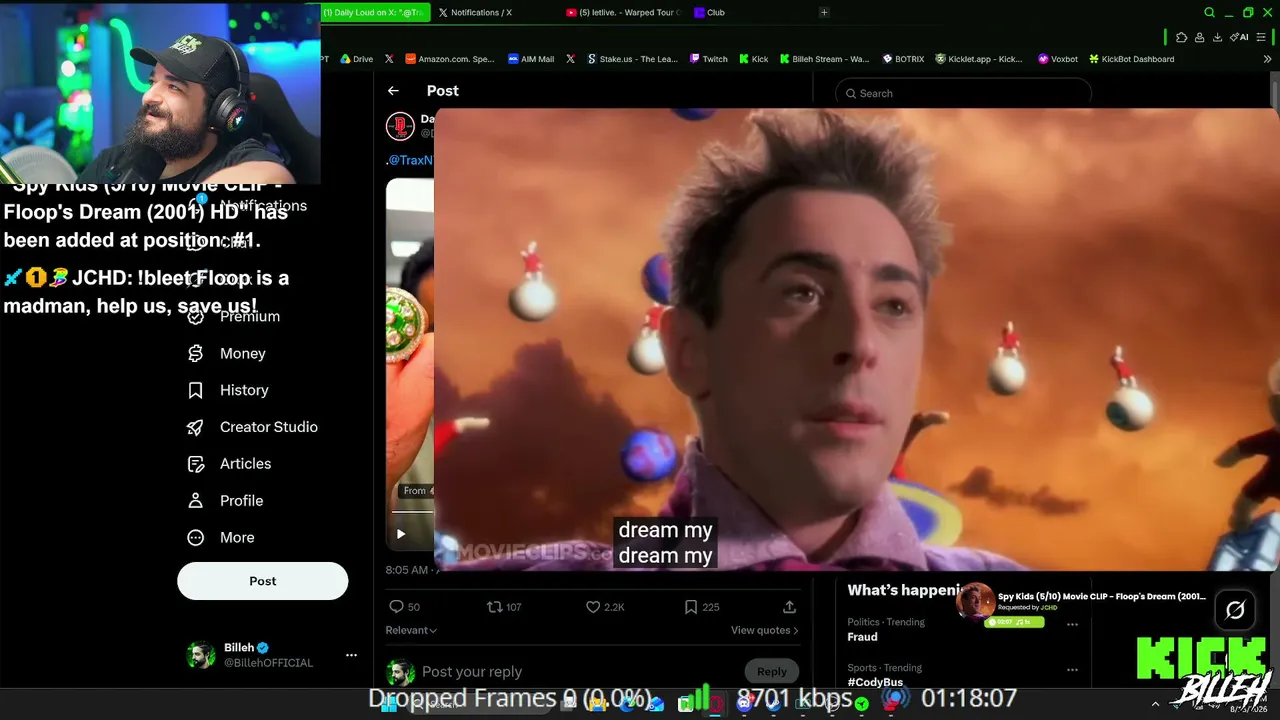
Task: Show hidden system tray icons
Action: point(1155,704)
